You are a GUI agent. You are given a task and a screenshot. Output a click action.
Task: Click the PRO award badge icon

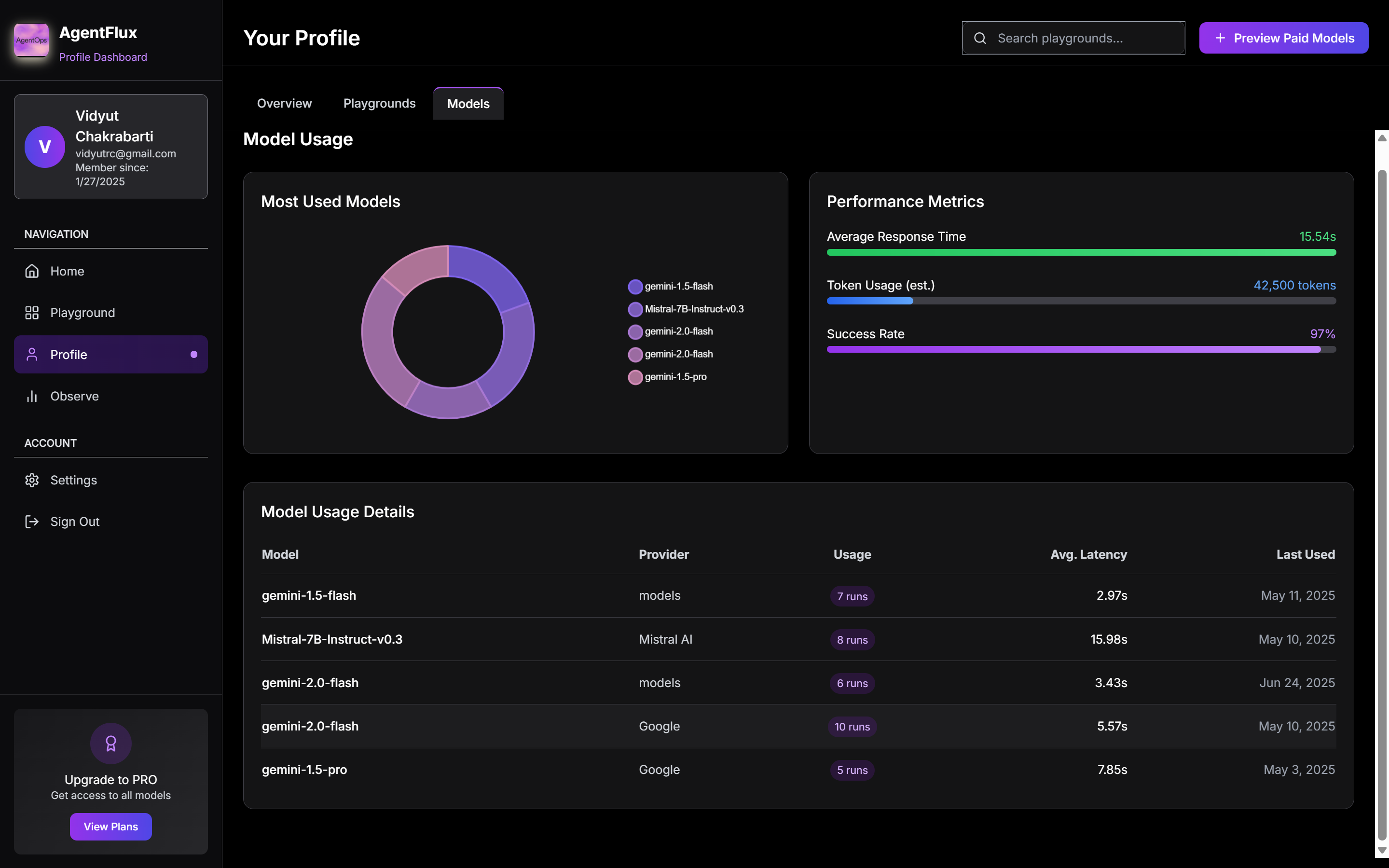(x=111, y=744)
